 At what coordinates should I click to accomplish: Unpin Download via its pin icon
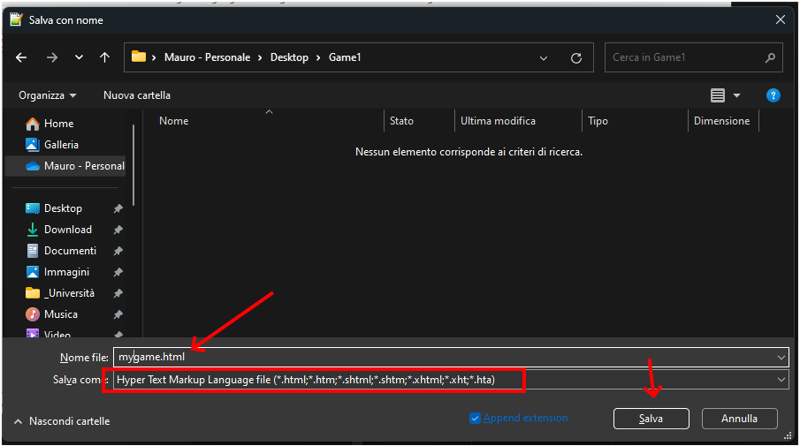[x=118, y=230]
